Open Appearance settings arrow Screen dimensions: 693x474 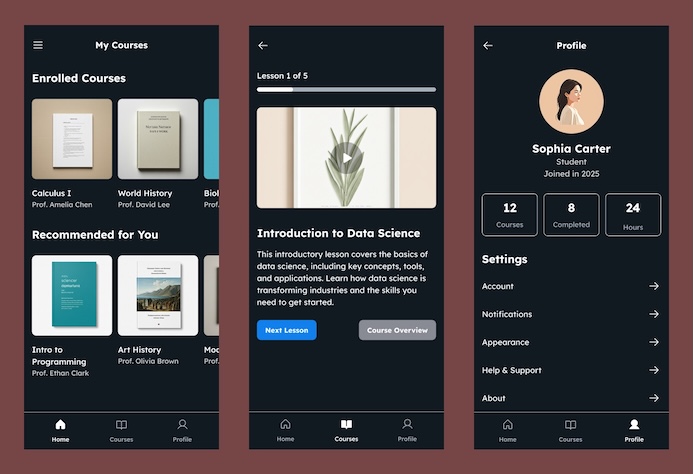[654, 342]
